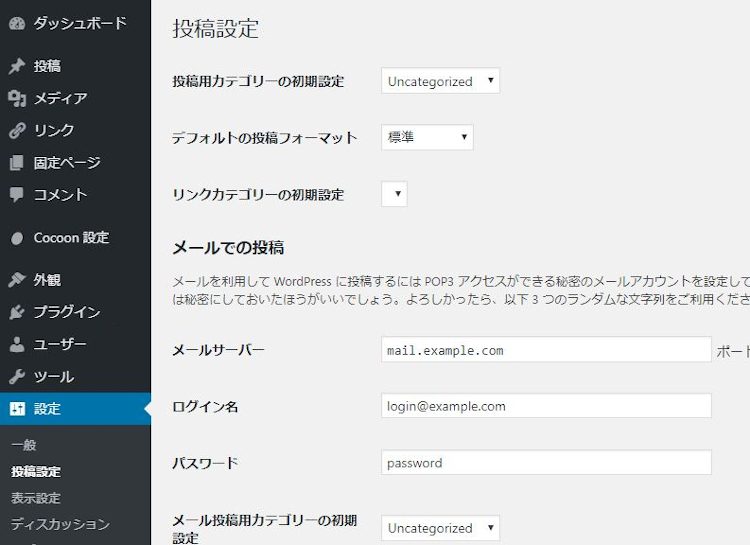The width and height of the screenshot is (750, 545).
Task: Click the デフォルトの投稿フォーマット label
Action: pyautogui.click(x=265, y=138)
